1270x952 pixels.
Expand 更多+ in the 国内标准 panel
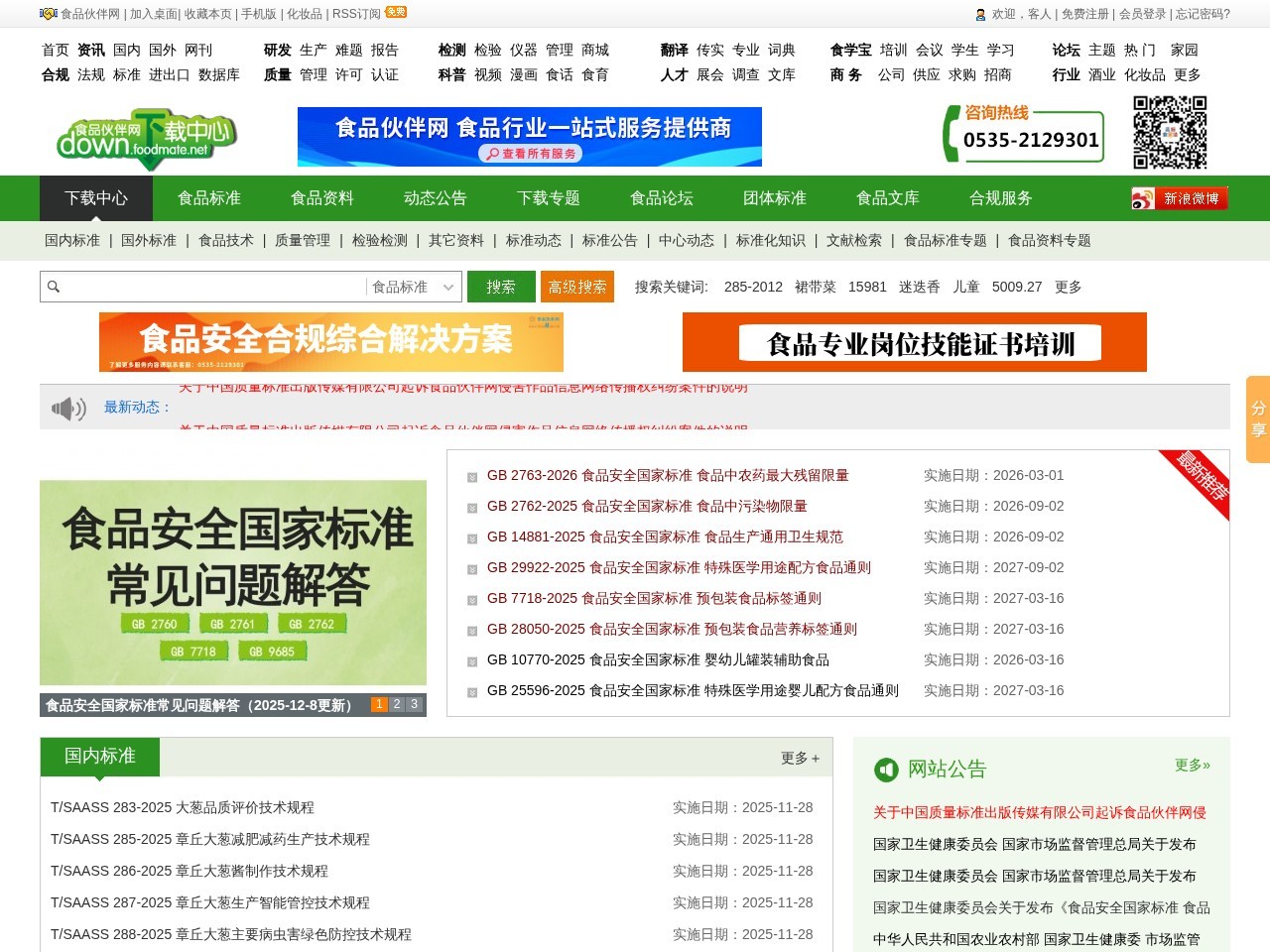(x=799, y=758)
